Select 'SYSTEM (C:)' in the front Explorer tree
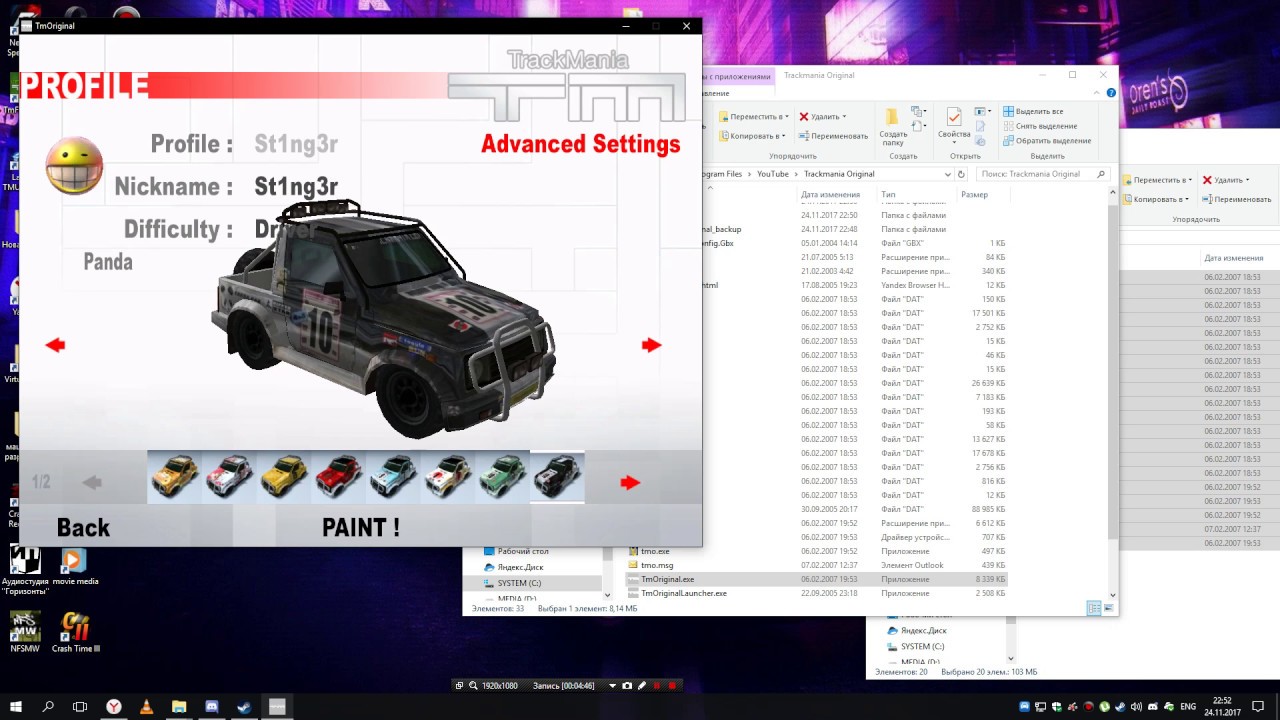Viewport: 1280px width, 720px height. [x=519, y=583]
